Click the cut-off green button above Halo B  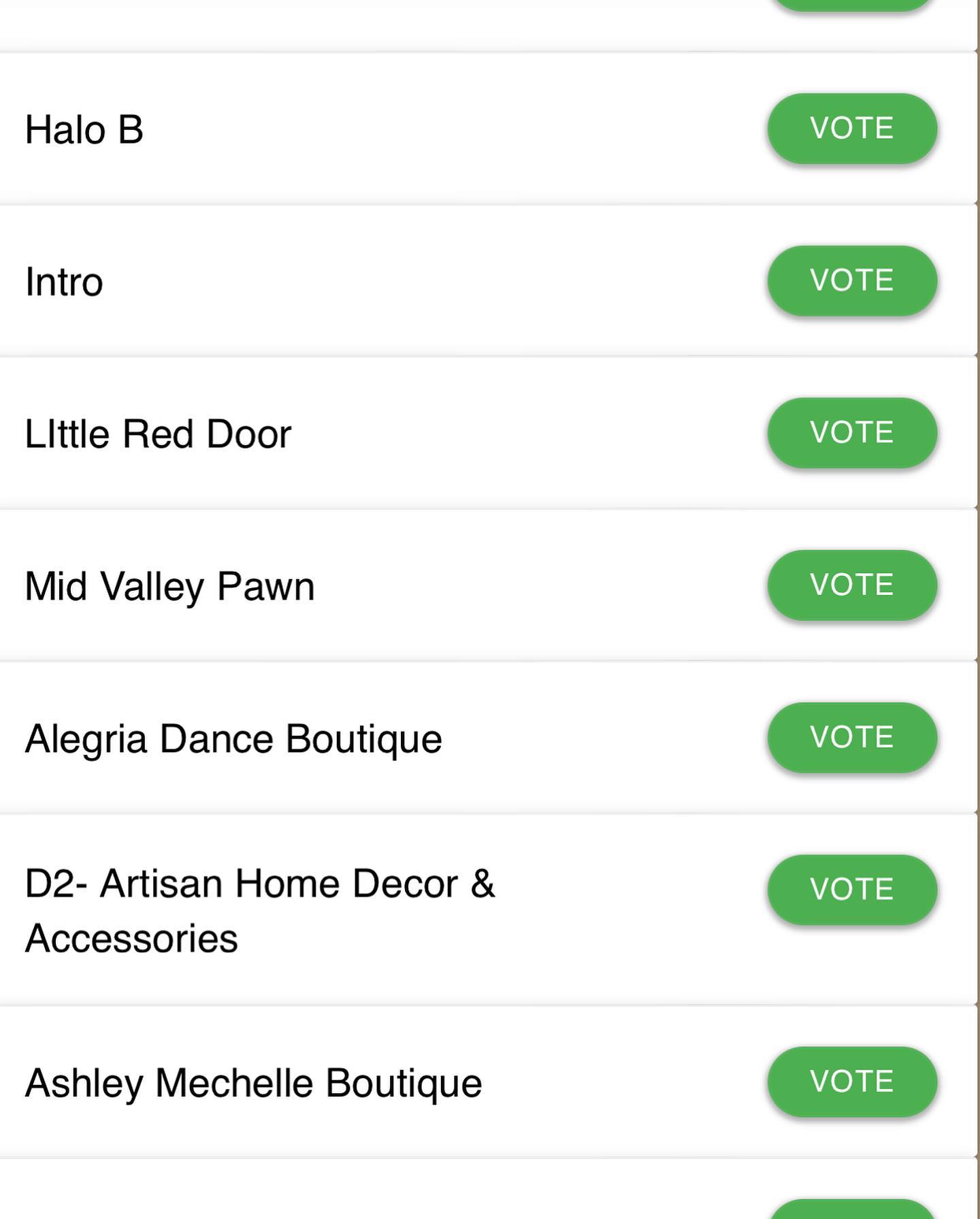point(852,4)
